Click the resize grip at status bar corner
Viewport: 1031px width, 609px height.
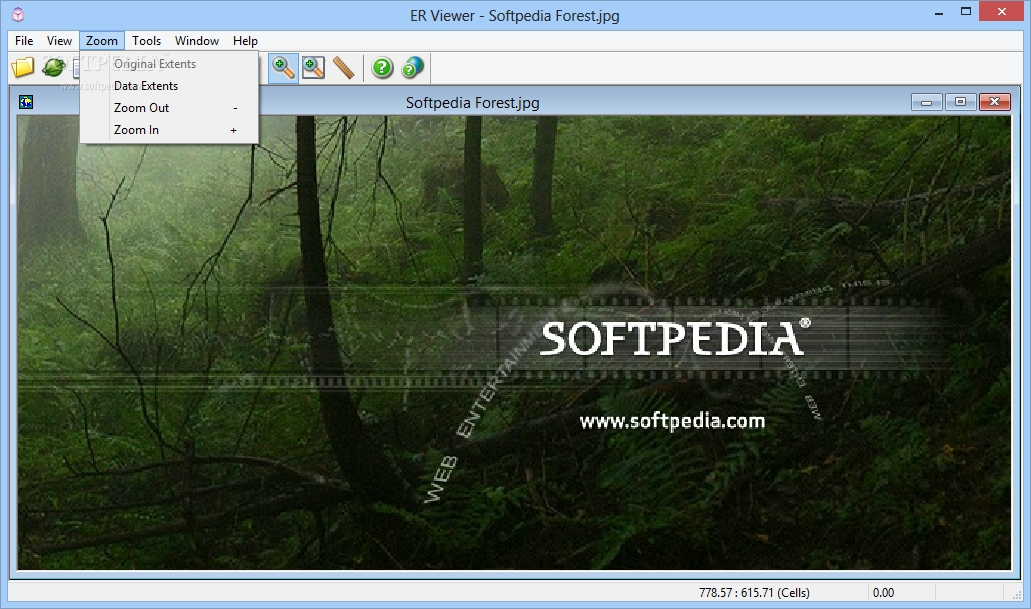pyautogui.click(x=1017, y=595)
